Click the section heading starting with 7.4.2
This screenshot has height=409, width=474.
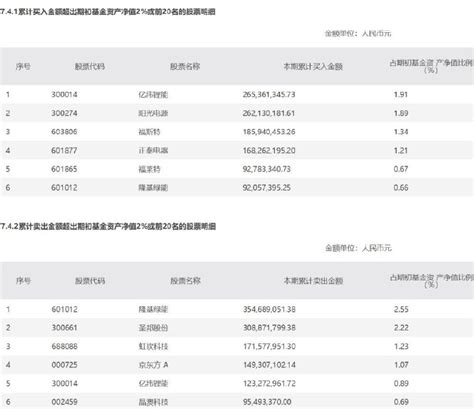pyautogui.click(x=108, y=226)
